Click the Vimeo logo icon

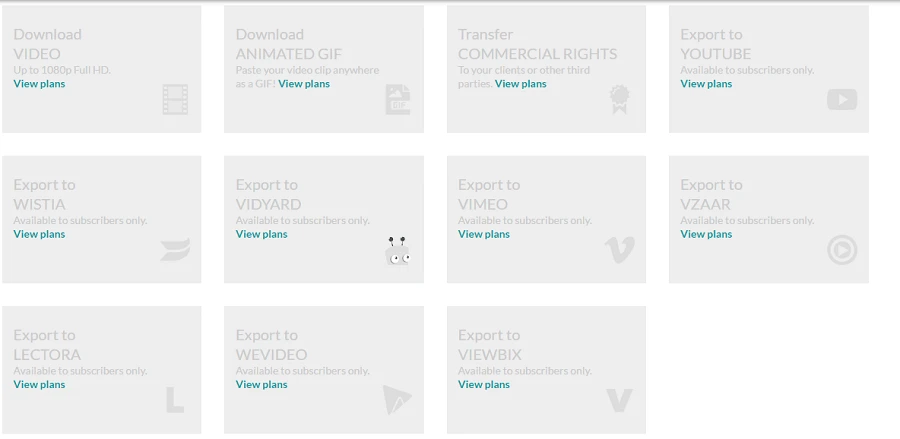coord(619,250)
